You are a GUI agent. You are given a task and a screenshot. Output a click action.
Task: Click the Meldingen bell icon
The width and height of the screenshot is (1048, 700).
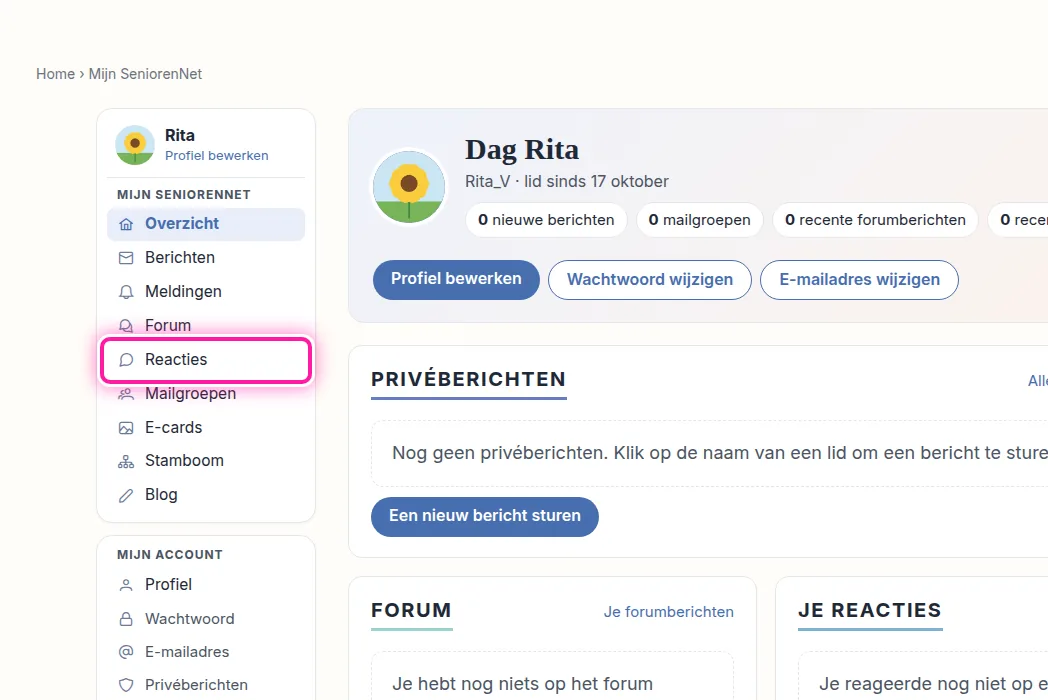(x=126, y=292)
